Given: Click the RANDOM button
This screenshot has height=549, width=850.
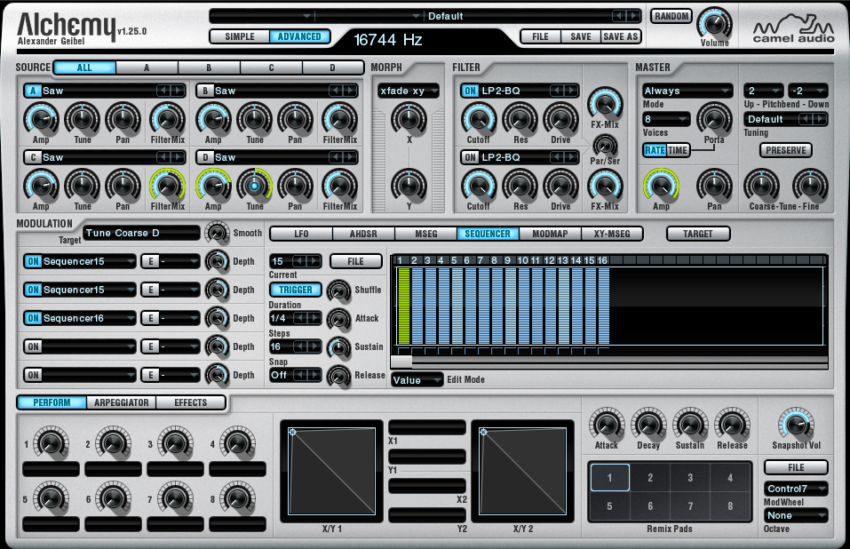Looking at the screenshot, I should click(671, 16).
